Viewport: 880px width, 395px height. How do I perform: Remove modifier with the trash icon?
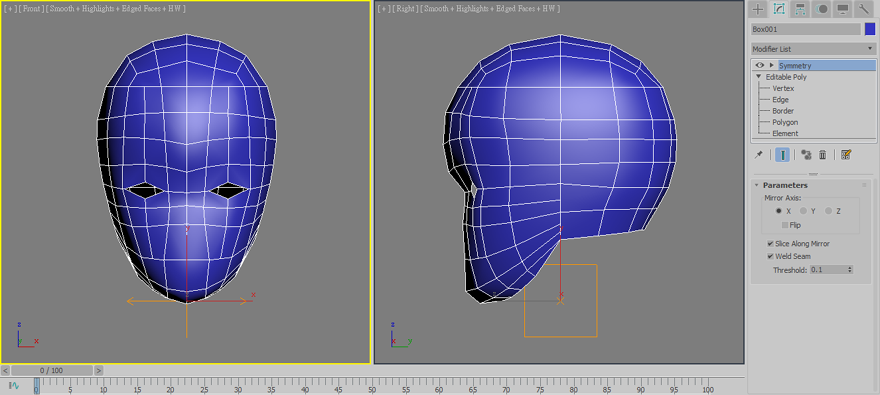pyautogui.click(x=823, y=155)
